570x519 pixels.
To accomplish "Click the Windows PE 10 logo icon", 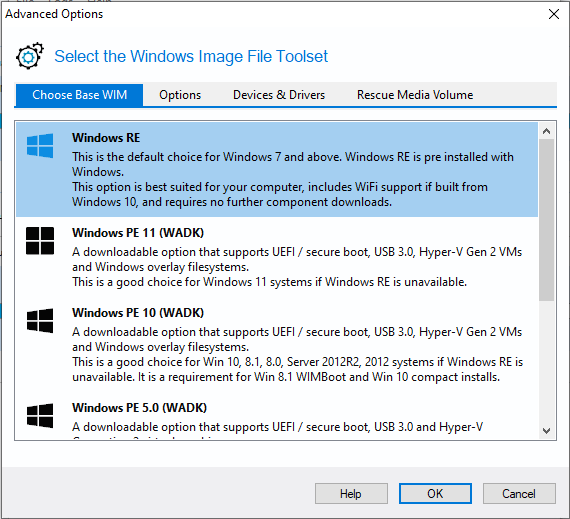I will coord(40,321).
